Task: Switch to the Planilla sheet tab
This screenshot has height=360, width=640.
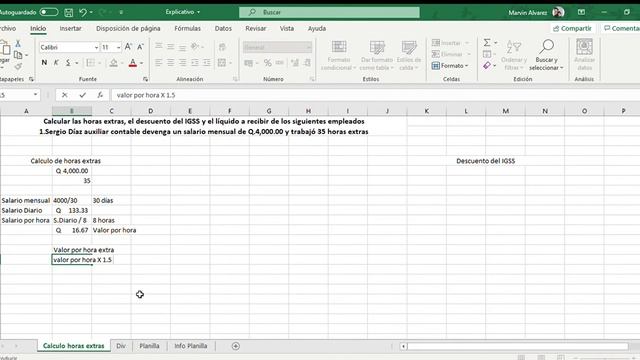Action: click(149, 346)
